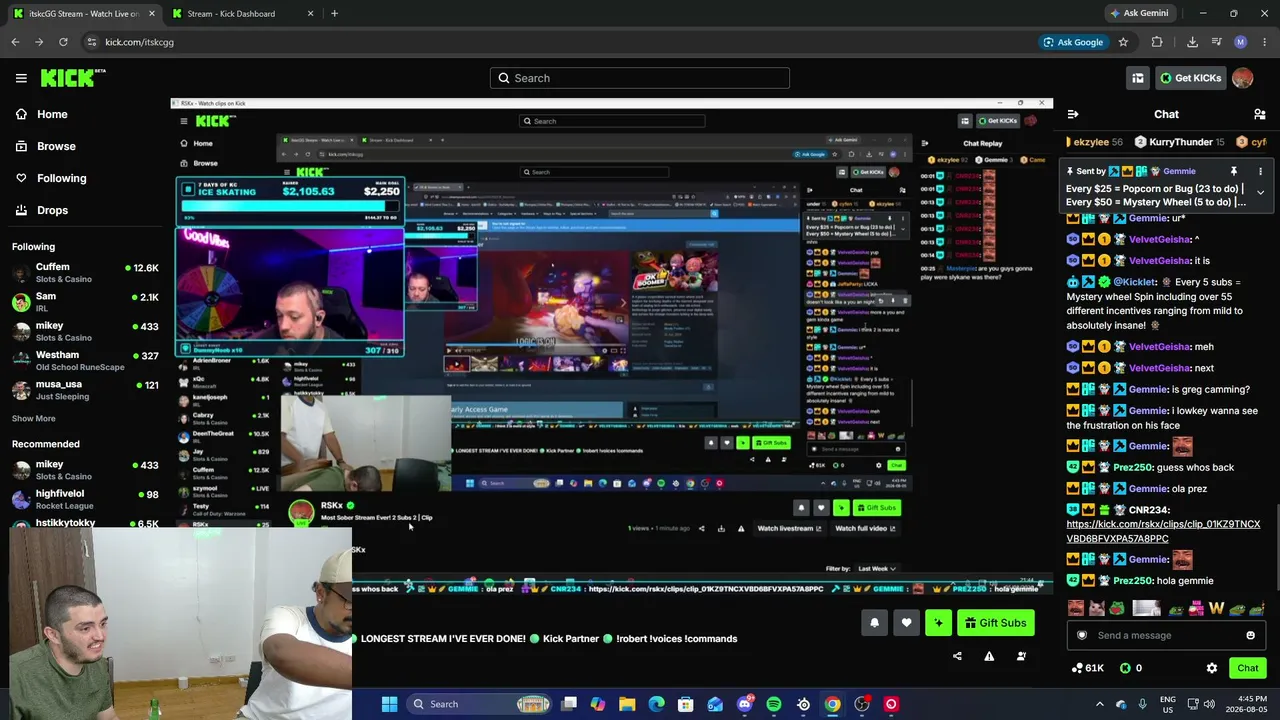
Task: Open the Kick shop icon next to Get KICKs
Action: coord(1138,78)
